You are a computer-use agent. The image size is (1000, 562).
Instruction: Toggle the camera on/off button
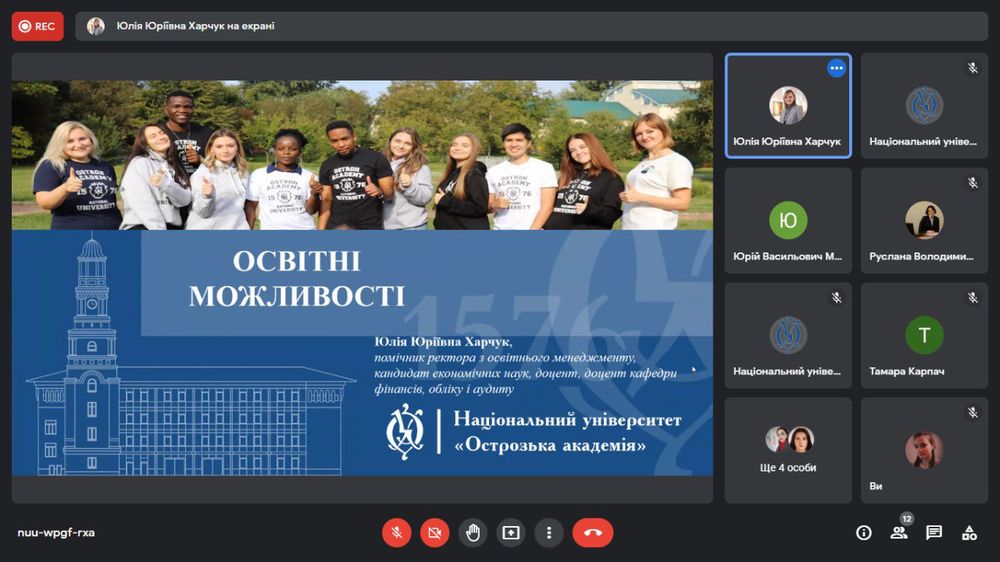point(434,533)
